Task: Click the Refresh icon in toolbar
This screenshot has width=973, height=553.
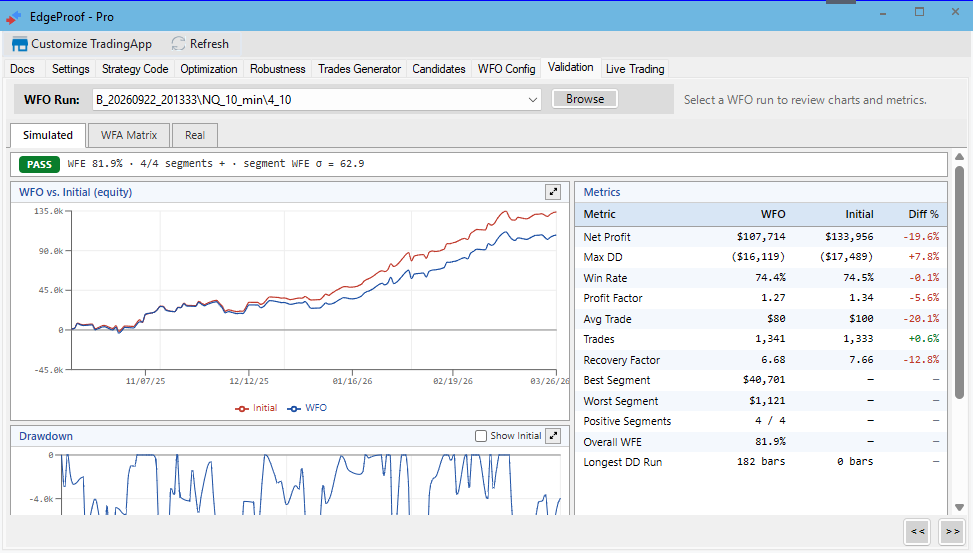Action: click(178, 44)
